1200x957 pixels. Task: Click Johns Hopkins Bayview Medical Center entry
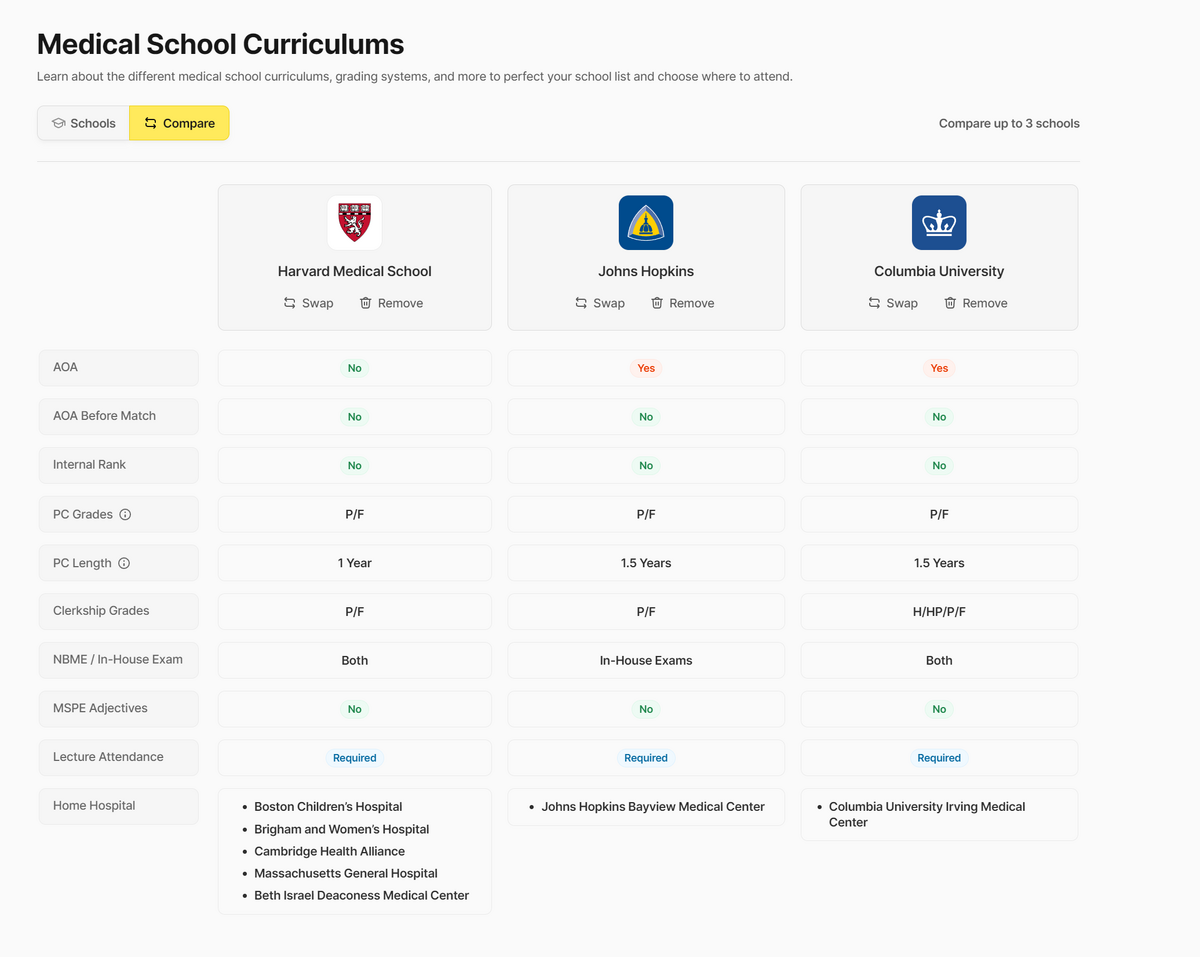[x=653, y=807]
